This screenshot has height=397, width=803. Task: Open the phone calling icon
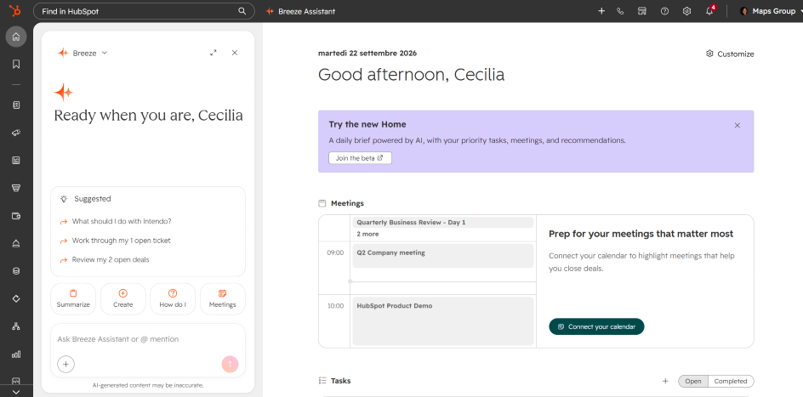coord(620,11)
